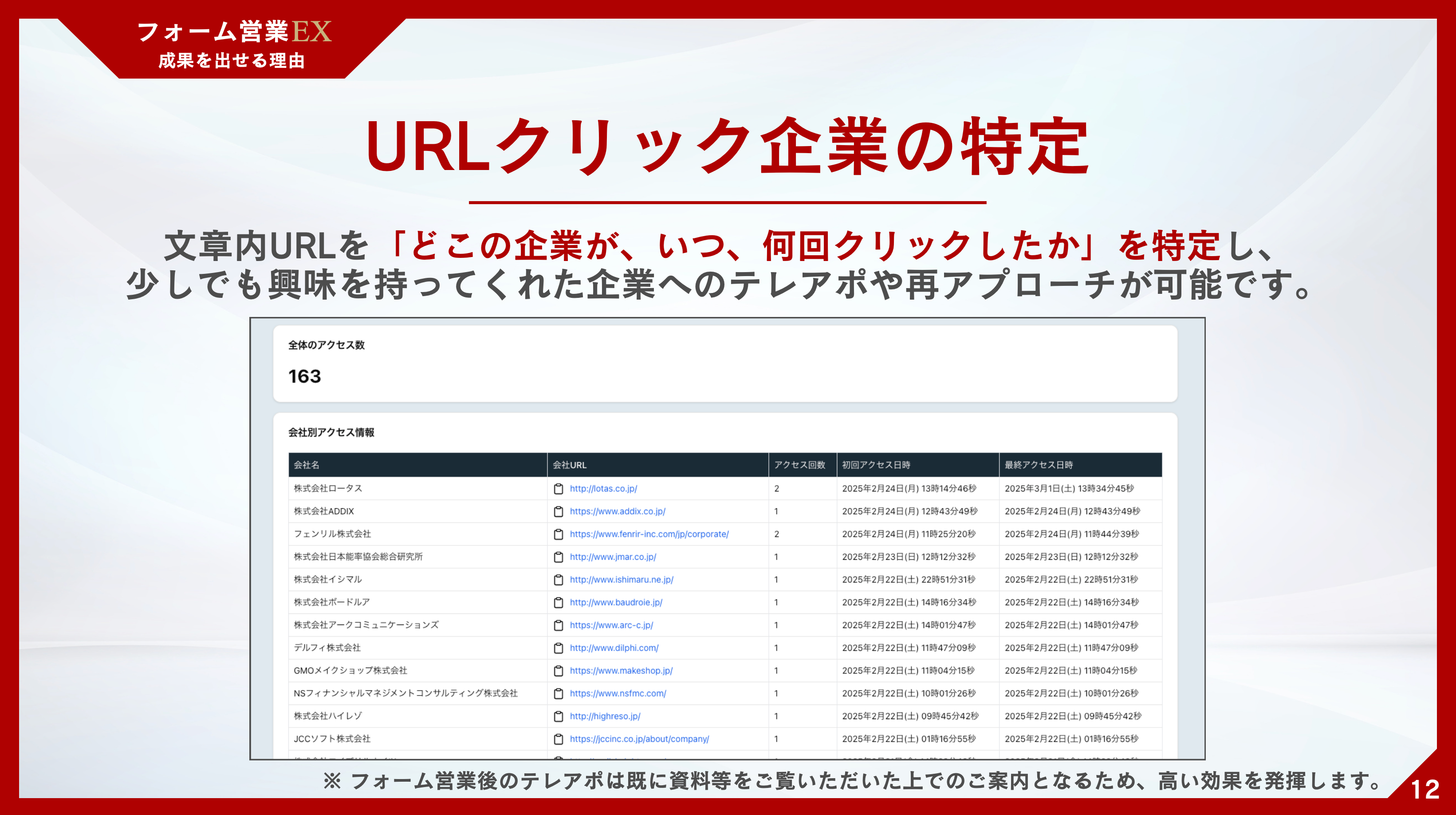
Task: Click the 最終アクセス日時 column header
Action: point(1038,465)
